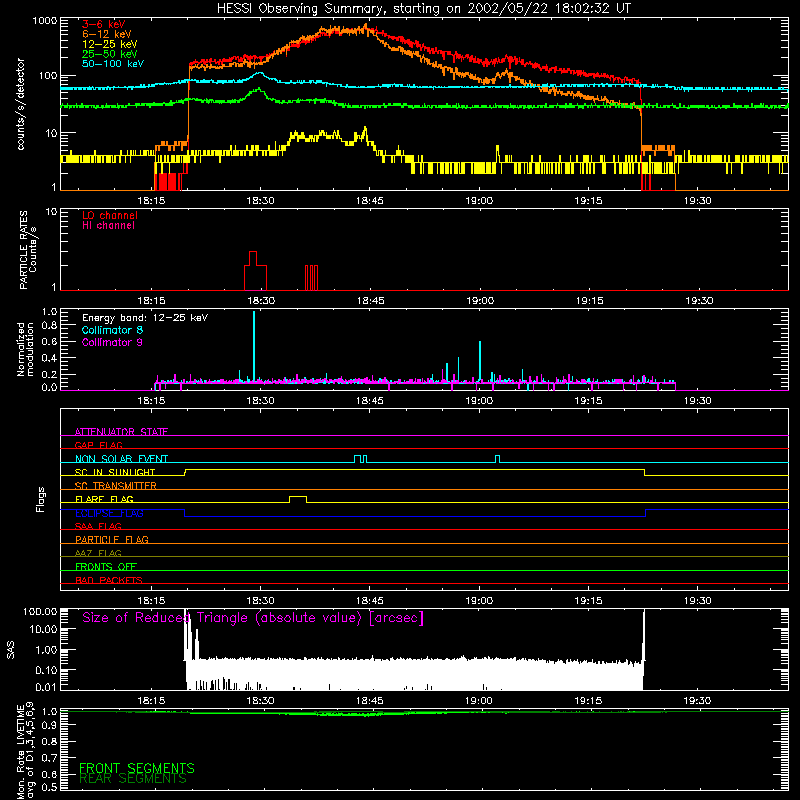Click the FLARE FLAG label

pos(104,499)
